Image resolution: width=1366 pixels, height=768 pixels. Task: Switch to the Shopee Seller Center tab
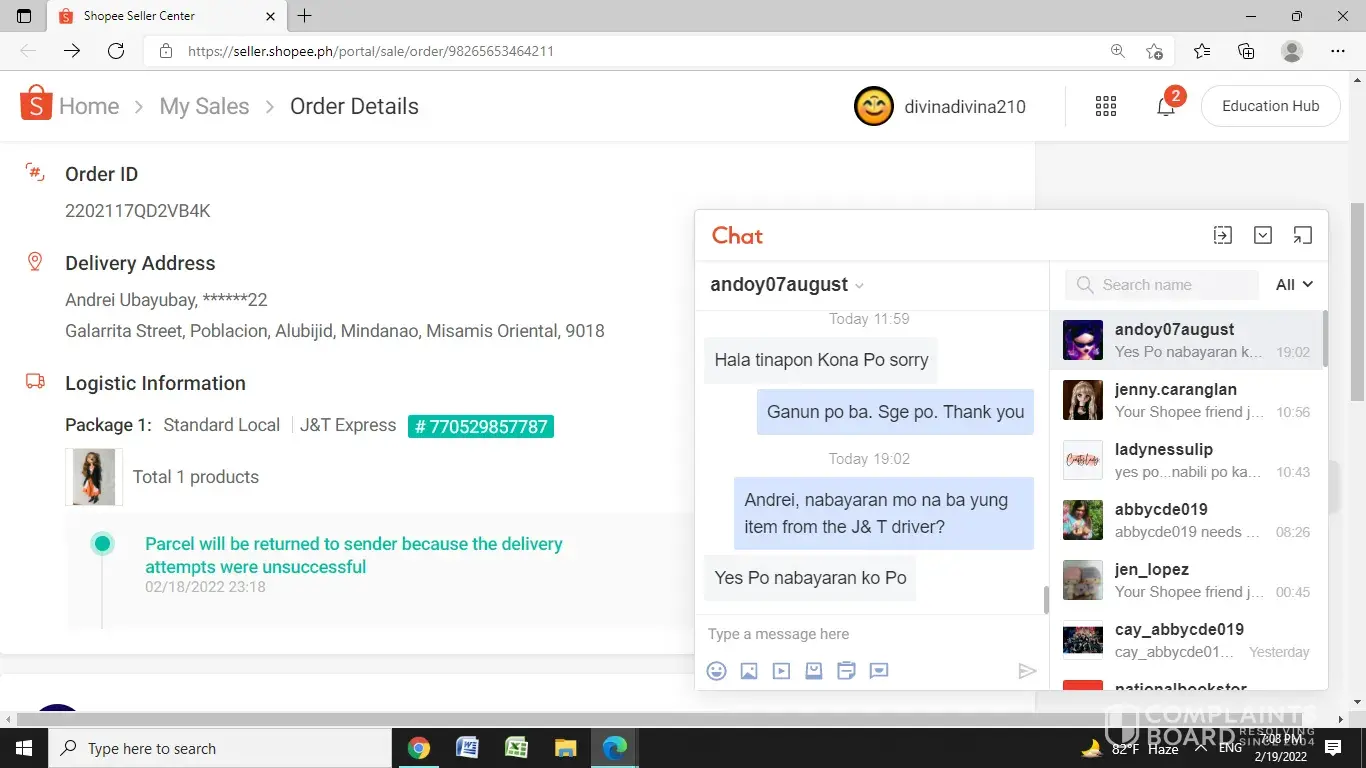point(167,16)
